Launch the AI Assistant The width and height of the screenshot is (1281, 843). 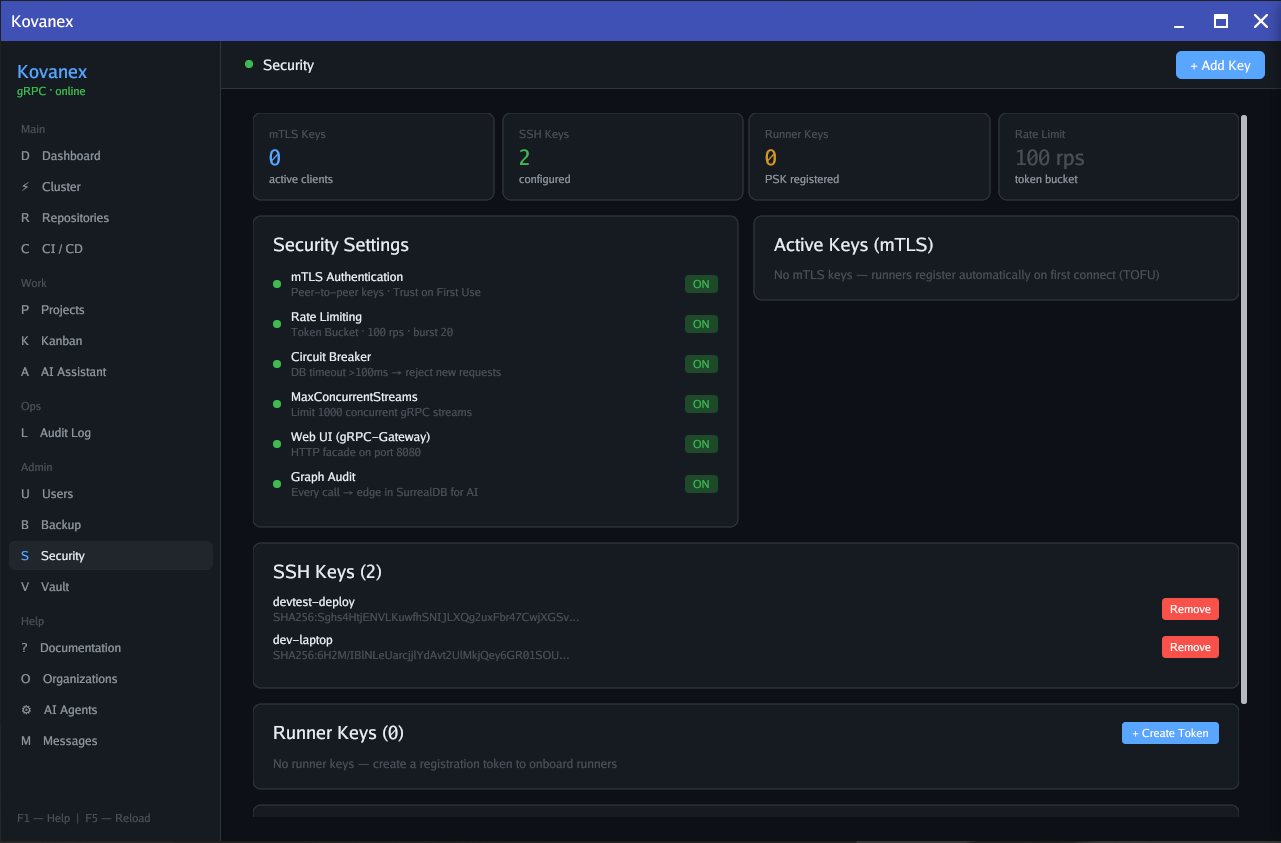[74, 371]
